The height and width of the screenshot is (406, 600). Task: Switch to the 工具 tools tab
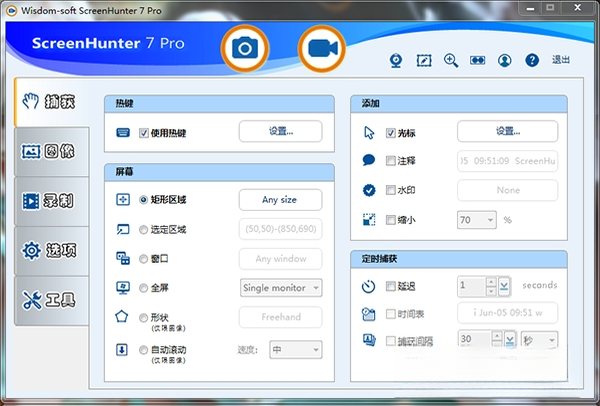(52, 300)
